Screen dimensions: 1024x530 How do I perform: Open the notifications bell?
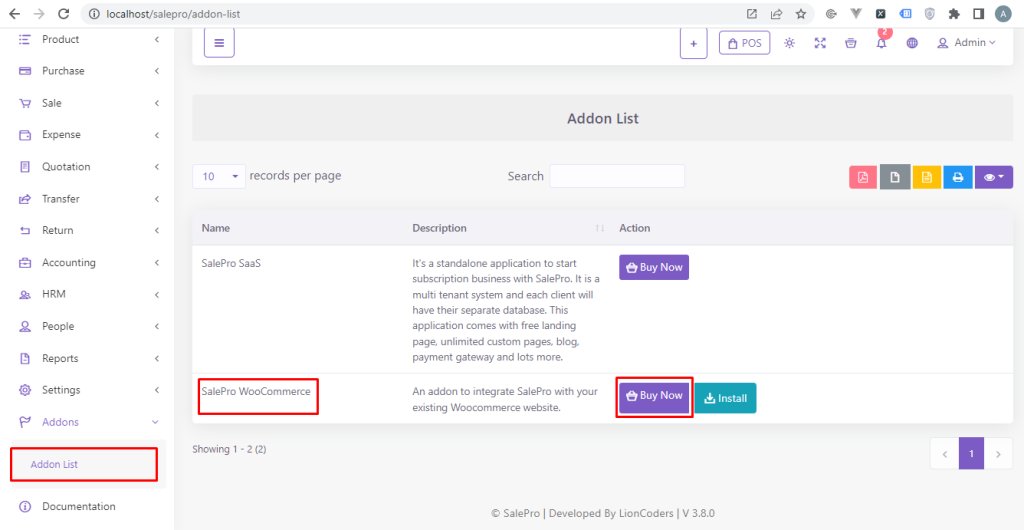tap(881, 43)
